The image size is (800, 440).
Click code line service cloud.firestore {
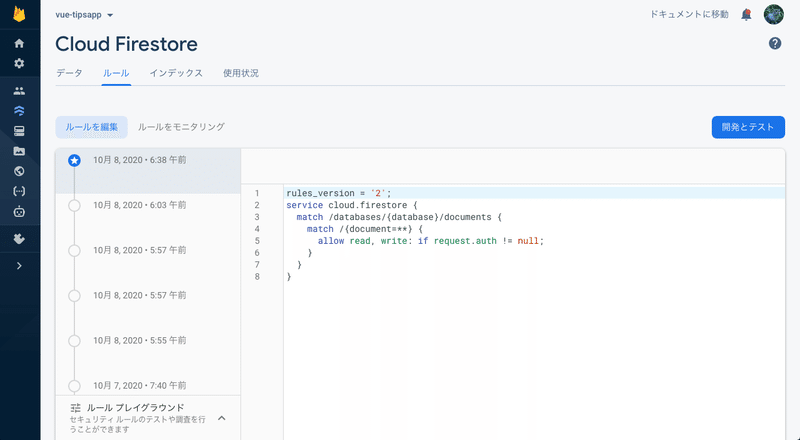click(x=352, y=205)
